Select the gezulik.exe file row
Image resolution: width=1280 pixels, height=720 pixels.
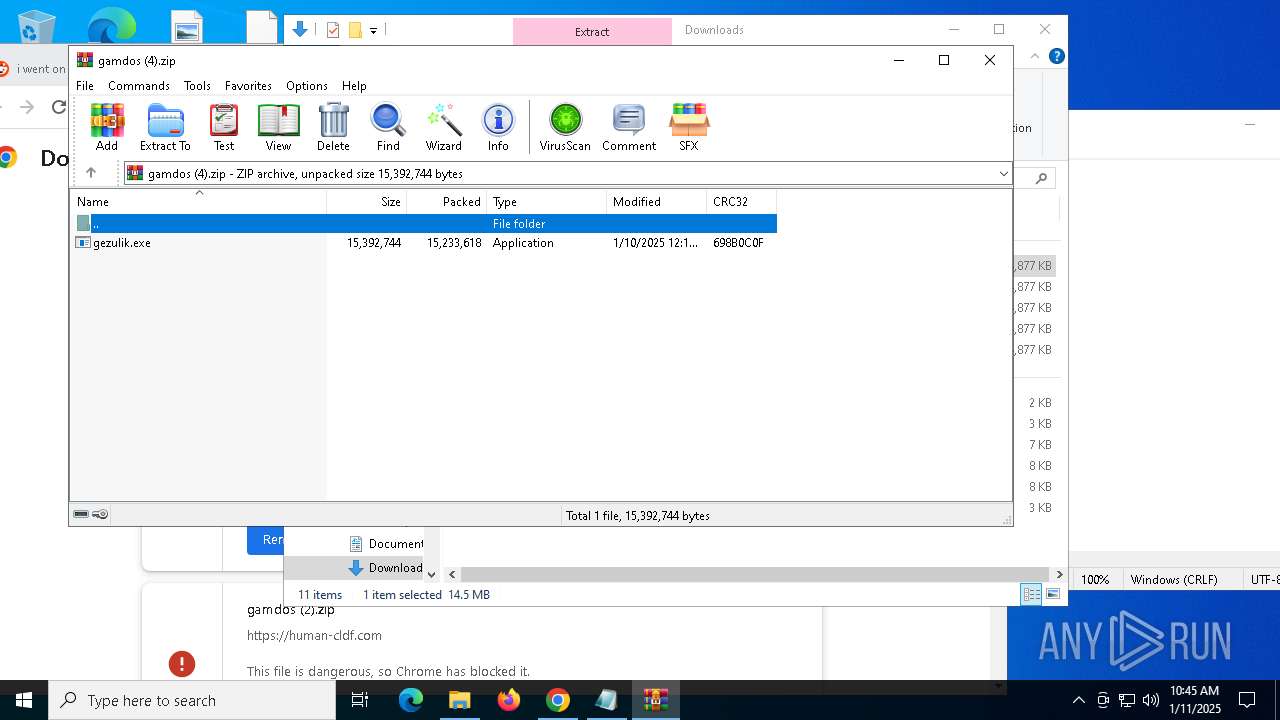424,243
